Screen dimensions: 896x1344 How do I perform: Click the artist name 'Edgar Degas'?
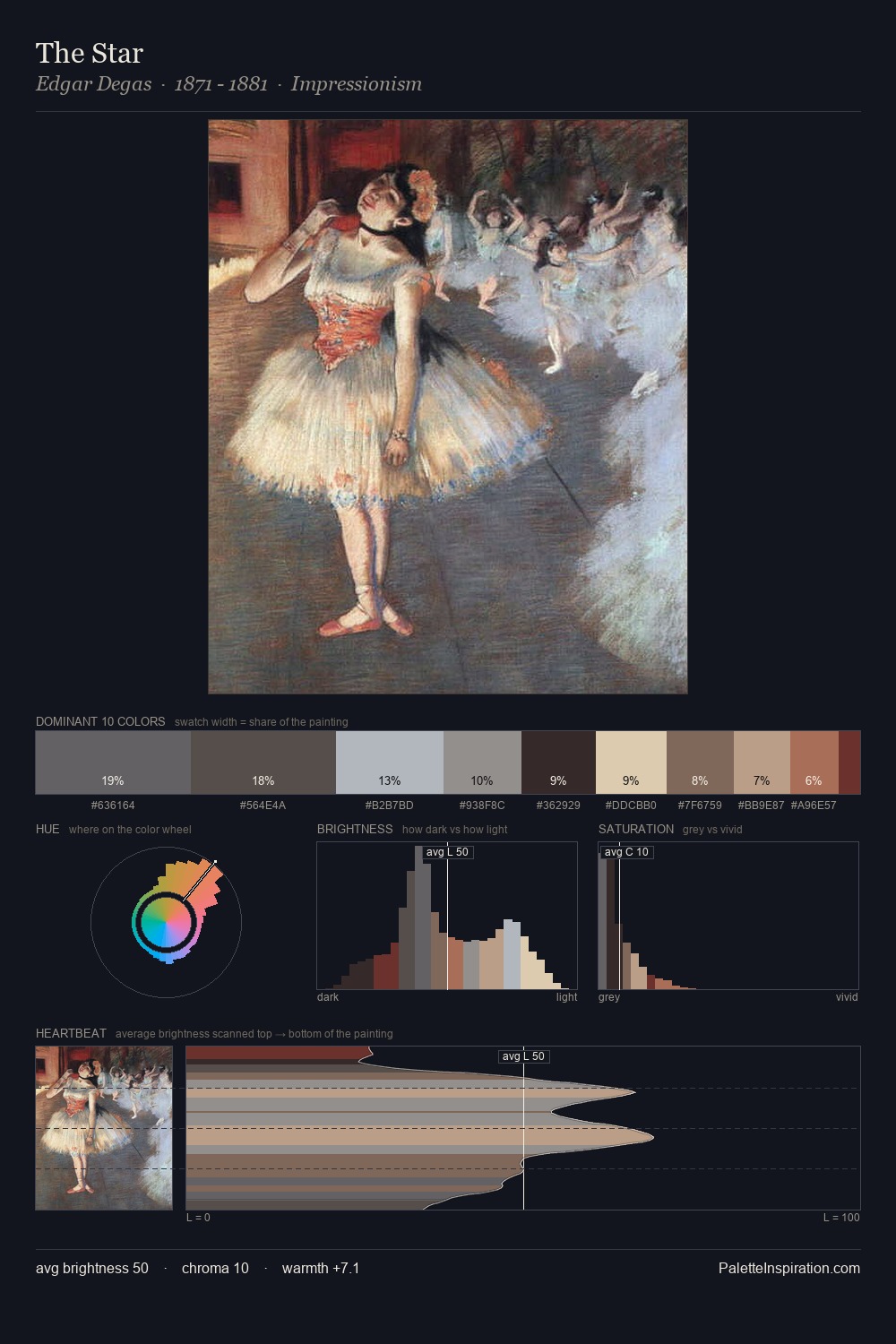click(x=93, y=84)
